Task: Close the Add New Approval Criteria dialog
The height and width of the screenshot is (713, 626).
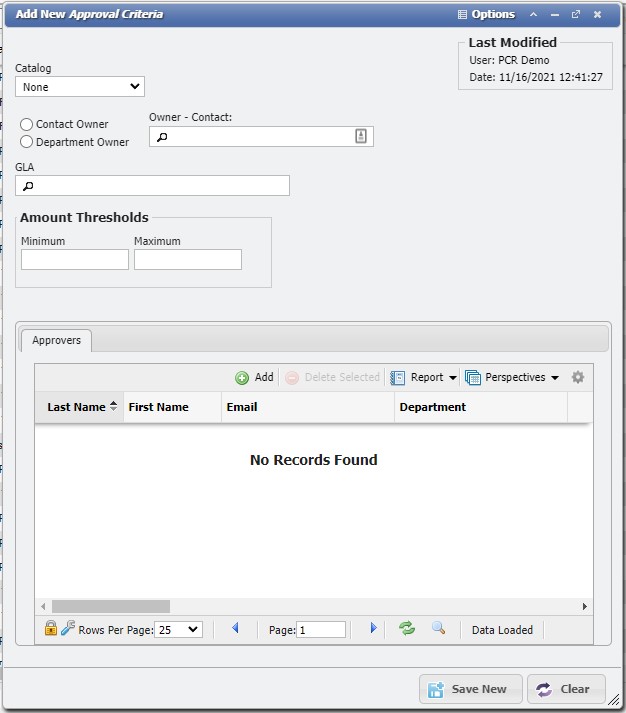Action: (x=597, y=15)
